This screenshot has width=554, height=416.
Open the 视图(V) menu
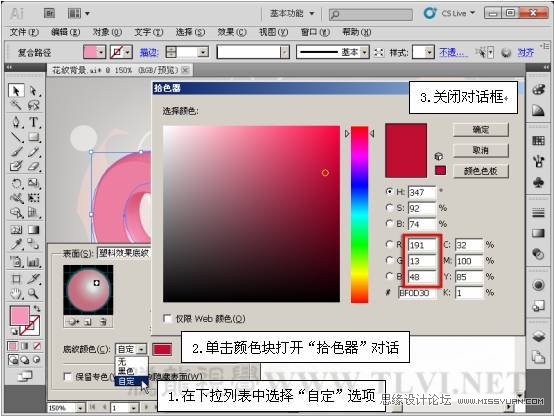tap(273, 32)
